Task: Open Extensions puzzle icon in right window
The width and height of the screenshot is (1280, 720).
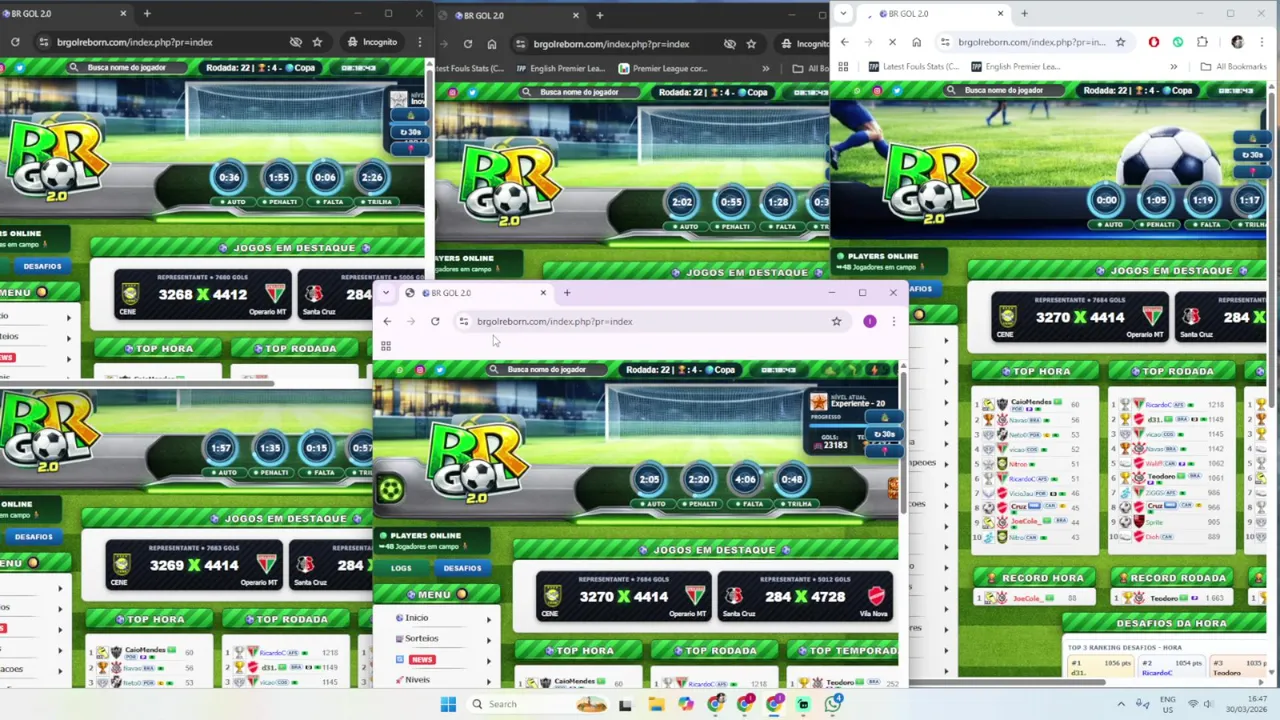Action: [1202, 42]
